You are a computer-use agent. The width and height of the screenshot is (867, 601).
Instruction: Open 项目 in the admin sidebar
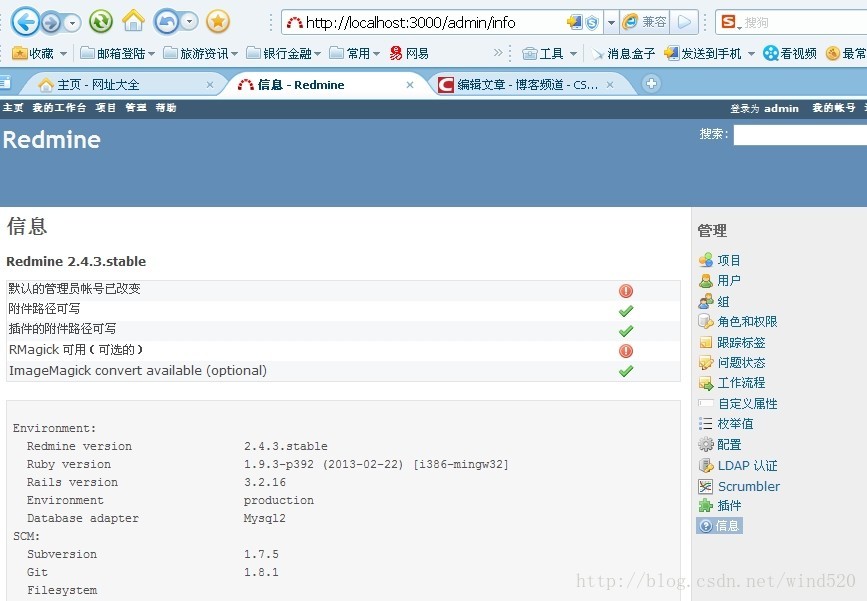pyautogui.click(x=729, y=260)
